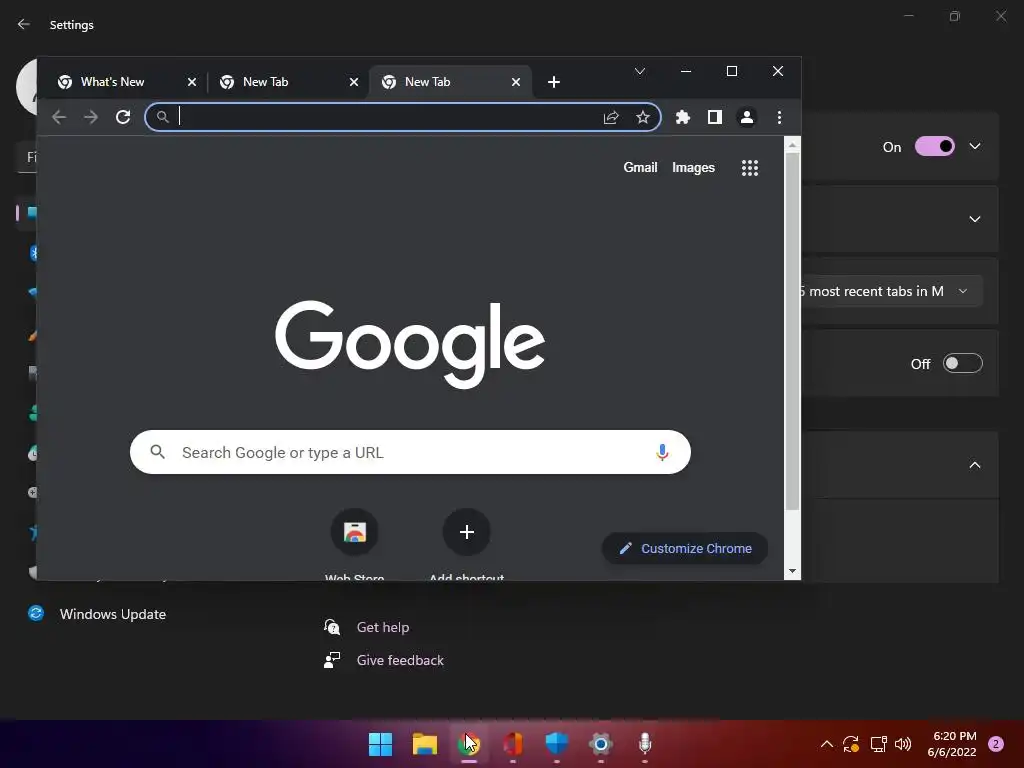Image resolution: width=1024 pixels, height=768 pixels.
Task: Show hidden system tray icons
Action: (826, 744)
